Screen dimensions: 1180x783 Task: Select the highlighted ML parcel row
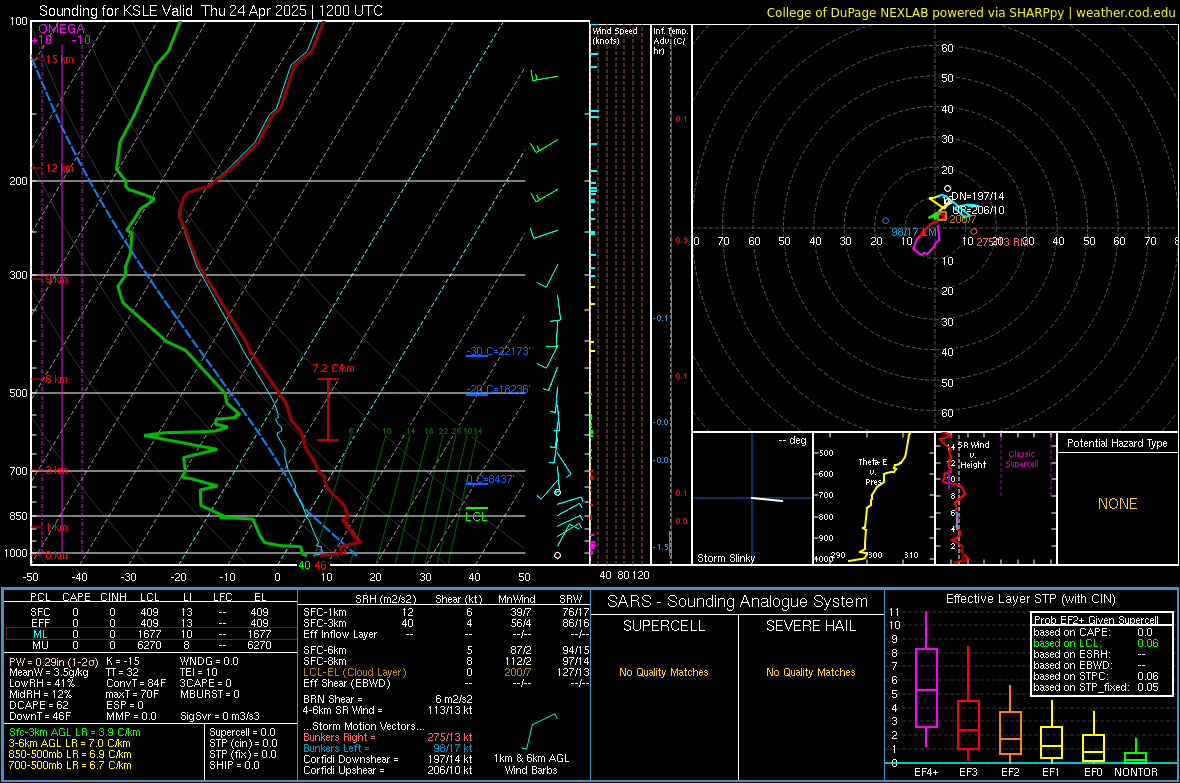(150, 634)
